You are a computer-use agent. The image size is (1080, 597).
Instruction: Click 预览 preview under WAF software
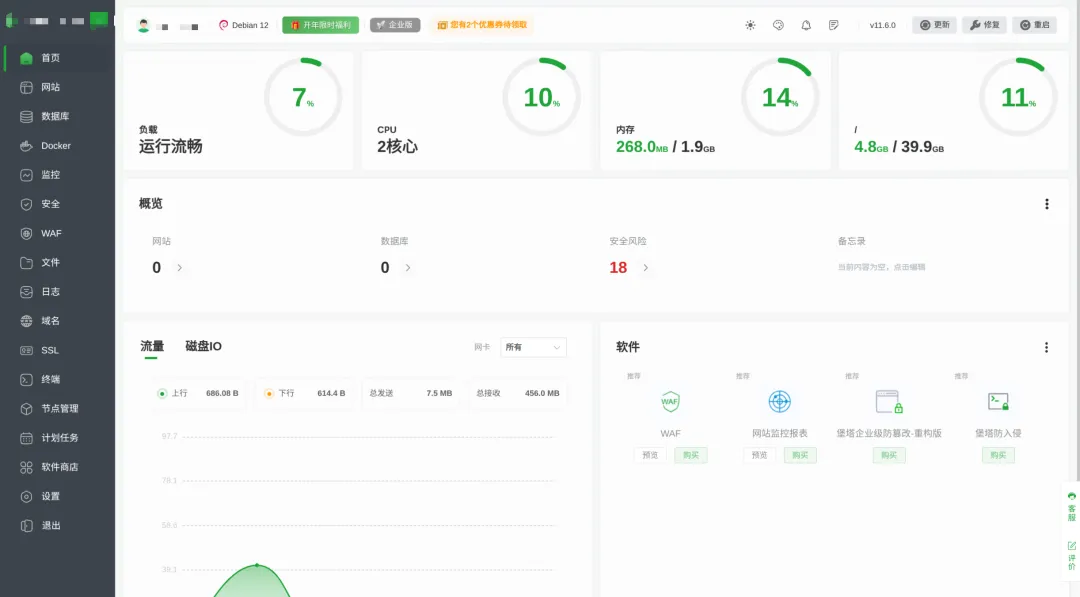650,455
